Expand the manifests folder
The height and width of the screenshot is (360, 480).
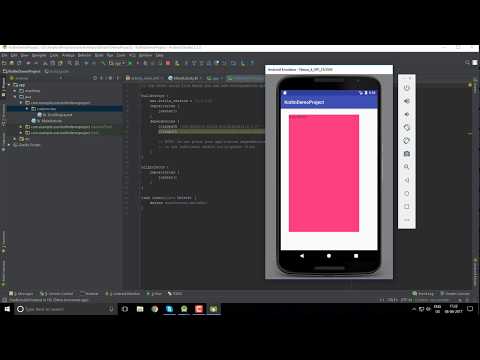pos(15,91)
